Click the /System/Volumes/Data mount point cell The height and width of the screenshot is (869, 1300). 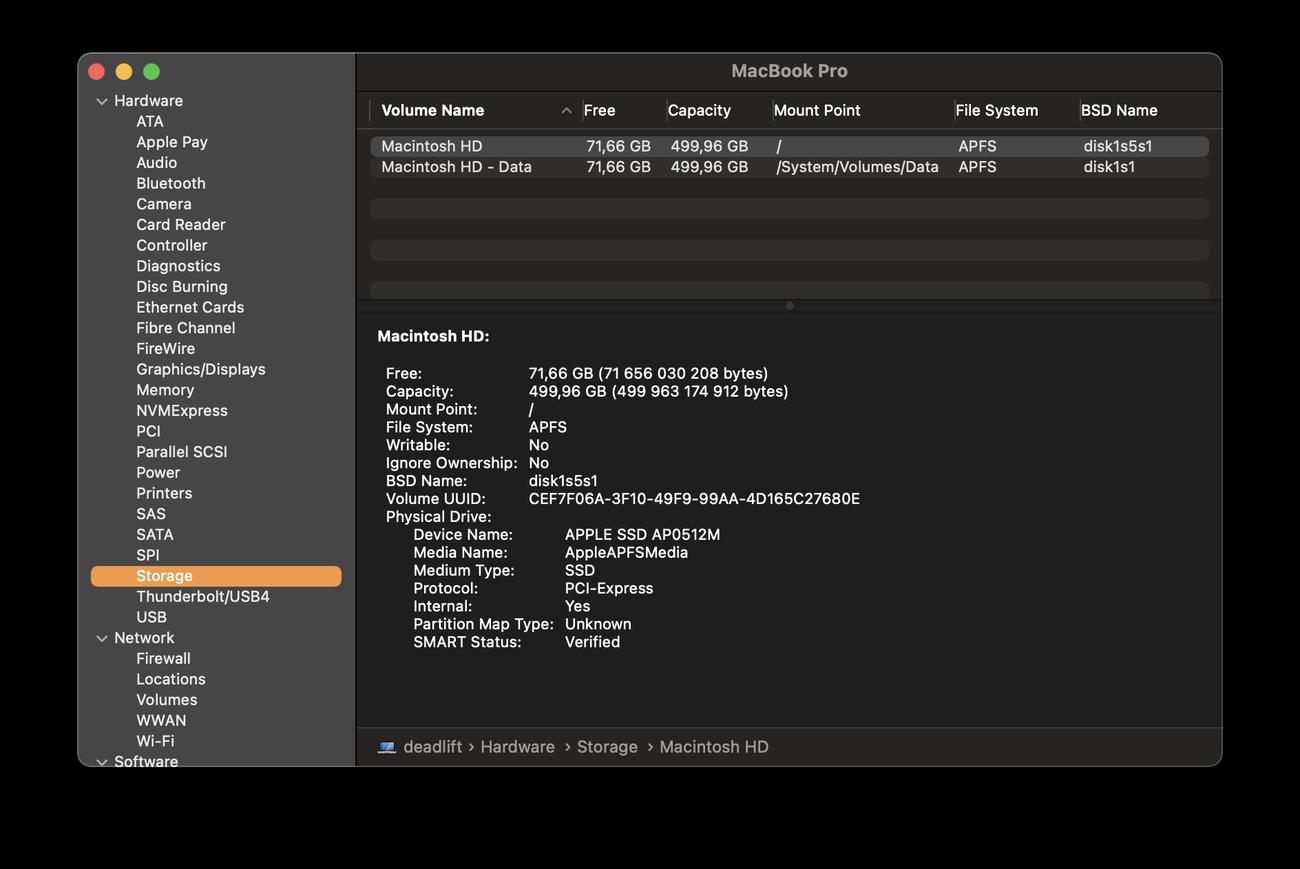click(x=858, y=167)
